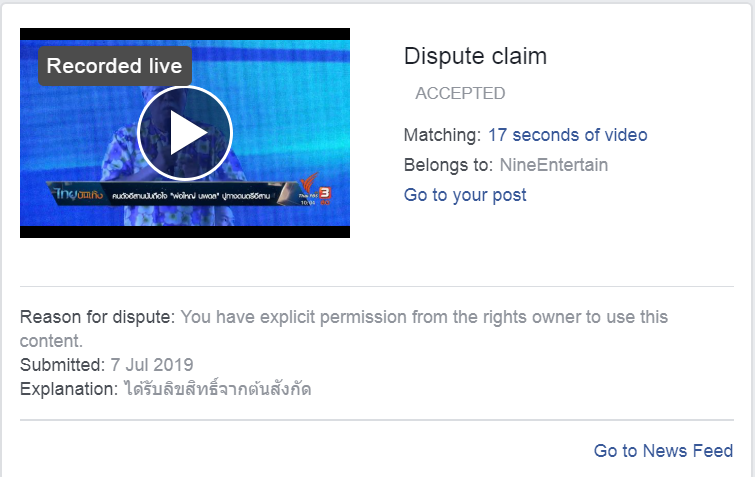Go to News Feed
The height and width of the screenshot is (477, 755).
tap(663, 451)
